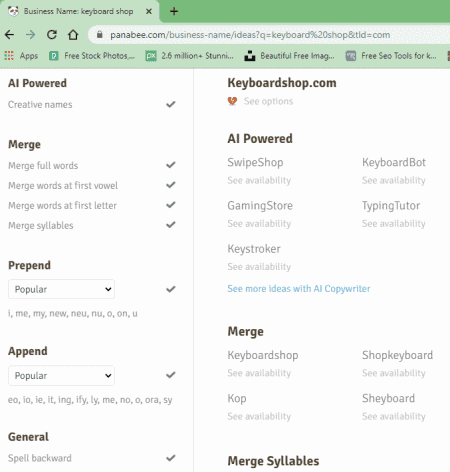Go to the browser home icon
This screenshot has width=450, height=472.
pyautogui.click(x=73, y=35)
